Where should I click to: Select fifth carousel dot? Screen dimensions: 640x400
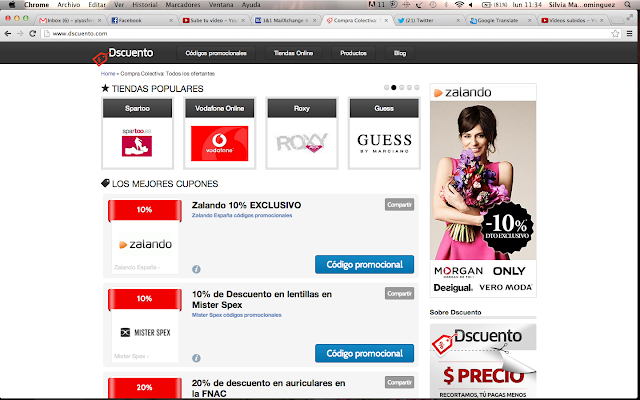[417, 87]
